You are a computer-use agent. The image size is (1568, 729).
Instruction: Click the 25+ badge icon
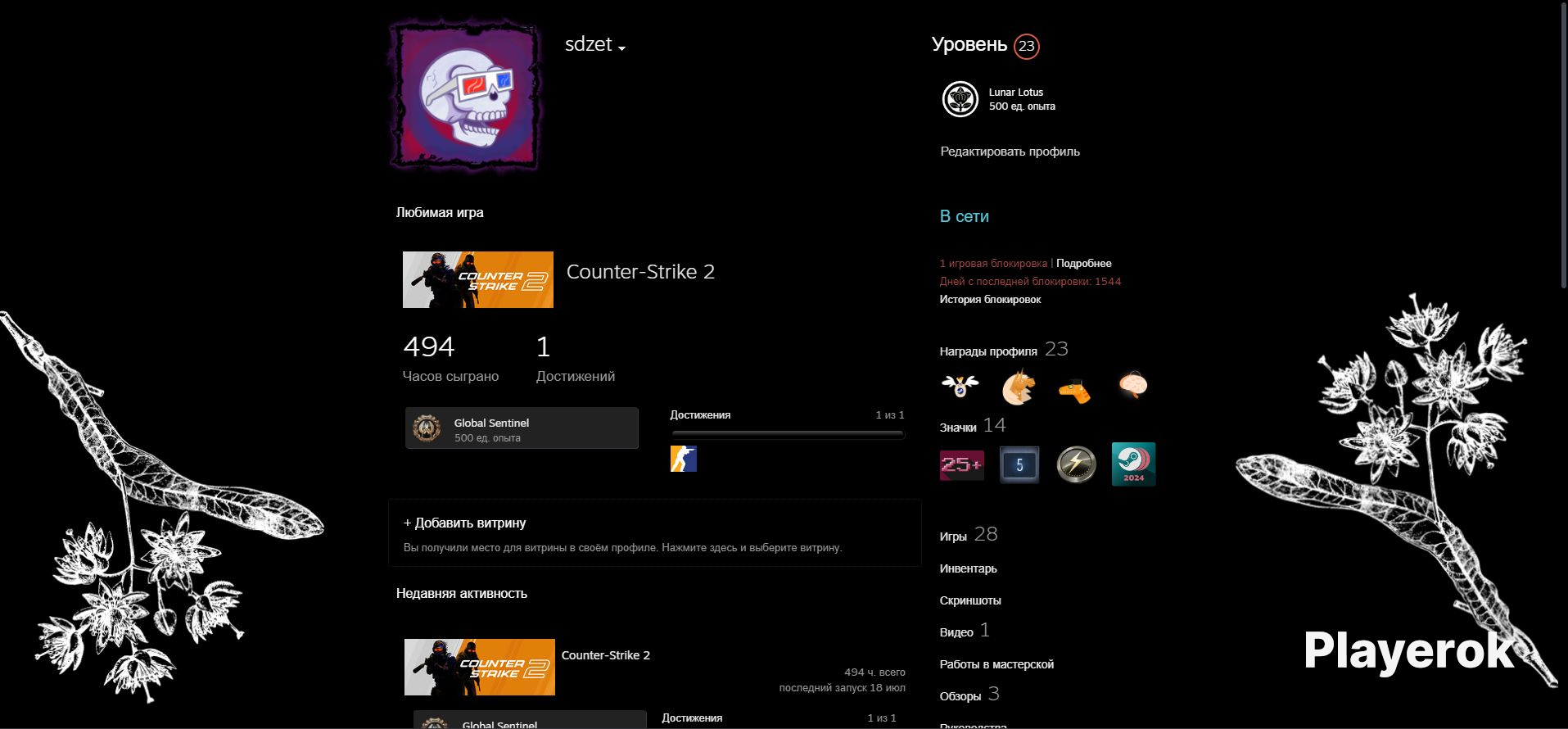(x=962, y=464)
